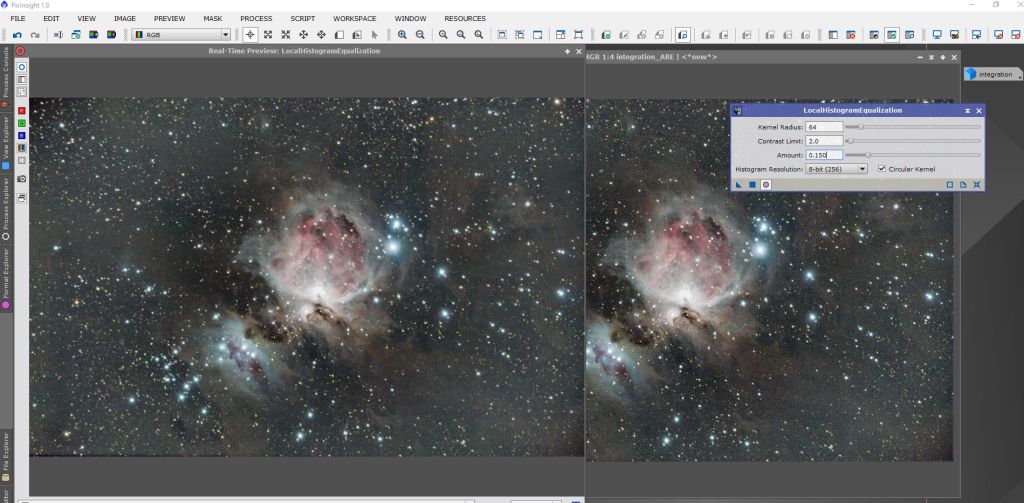Click the Apply square in LocalHistogramEqualization dialog
Viewport: 1024px width, 503px height.
coord(752,185)
